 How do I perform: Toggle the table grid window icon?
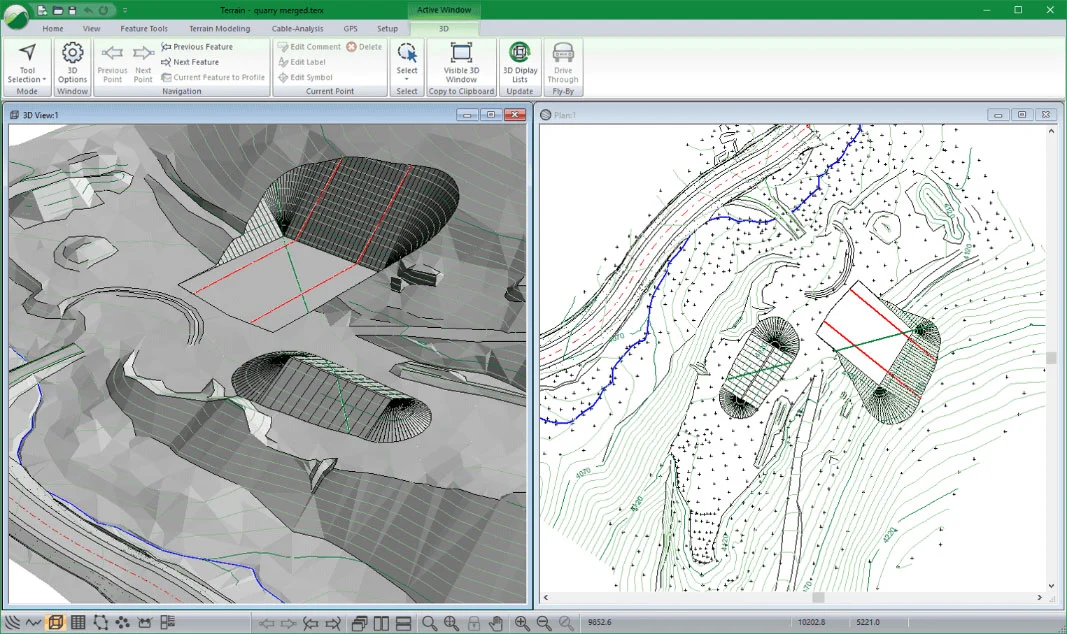[78, 623]
